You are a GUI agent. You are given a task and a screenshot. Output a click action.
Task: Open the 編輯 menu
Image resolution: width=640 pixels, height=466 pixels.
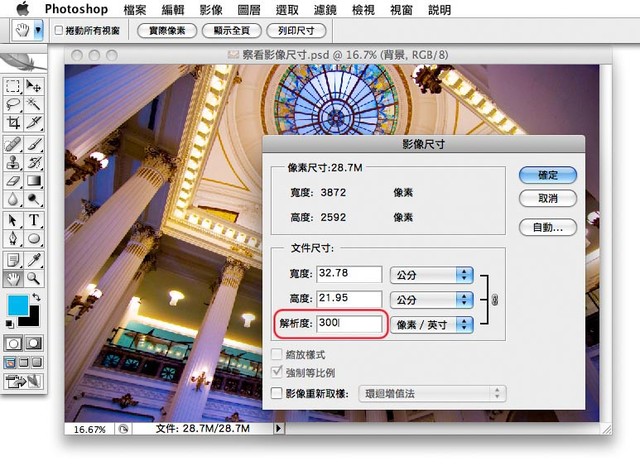point(173,9)
